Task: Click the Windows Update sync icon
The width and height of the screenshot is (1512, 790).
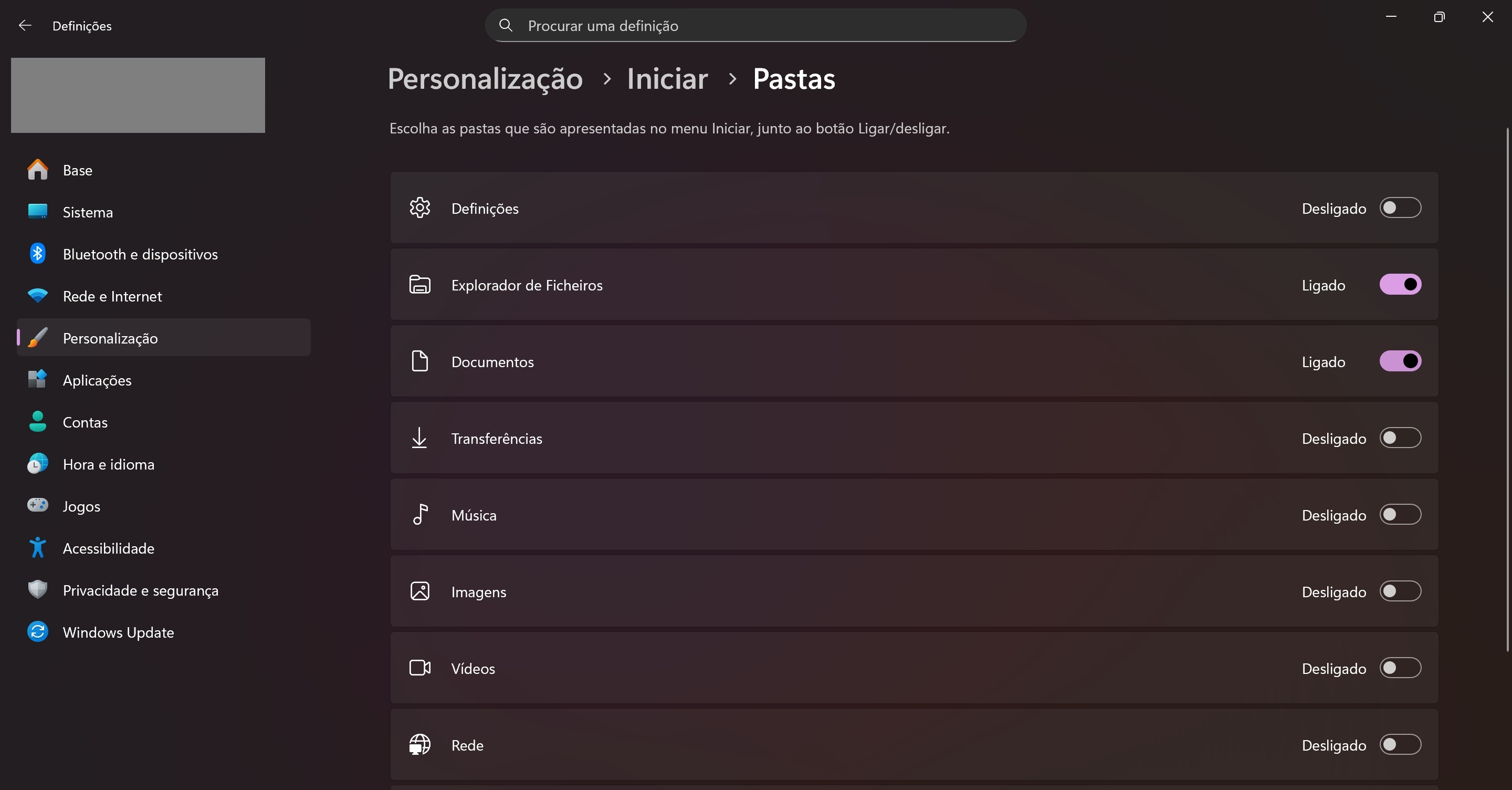Action: point(38,632)
